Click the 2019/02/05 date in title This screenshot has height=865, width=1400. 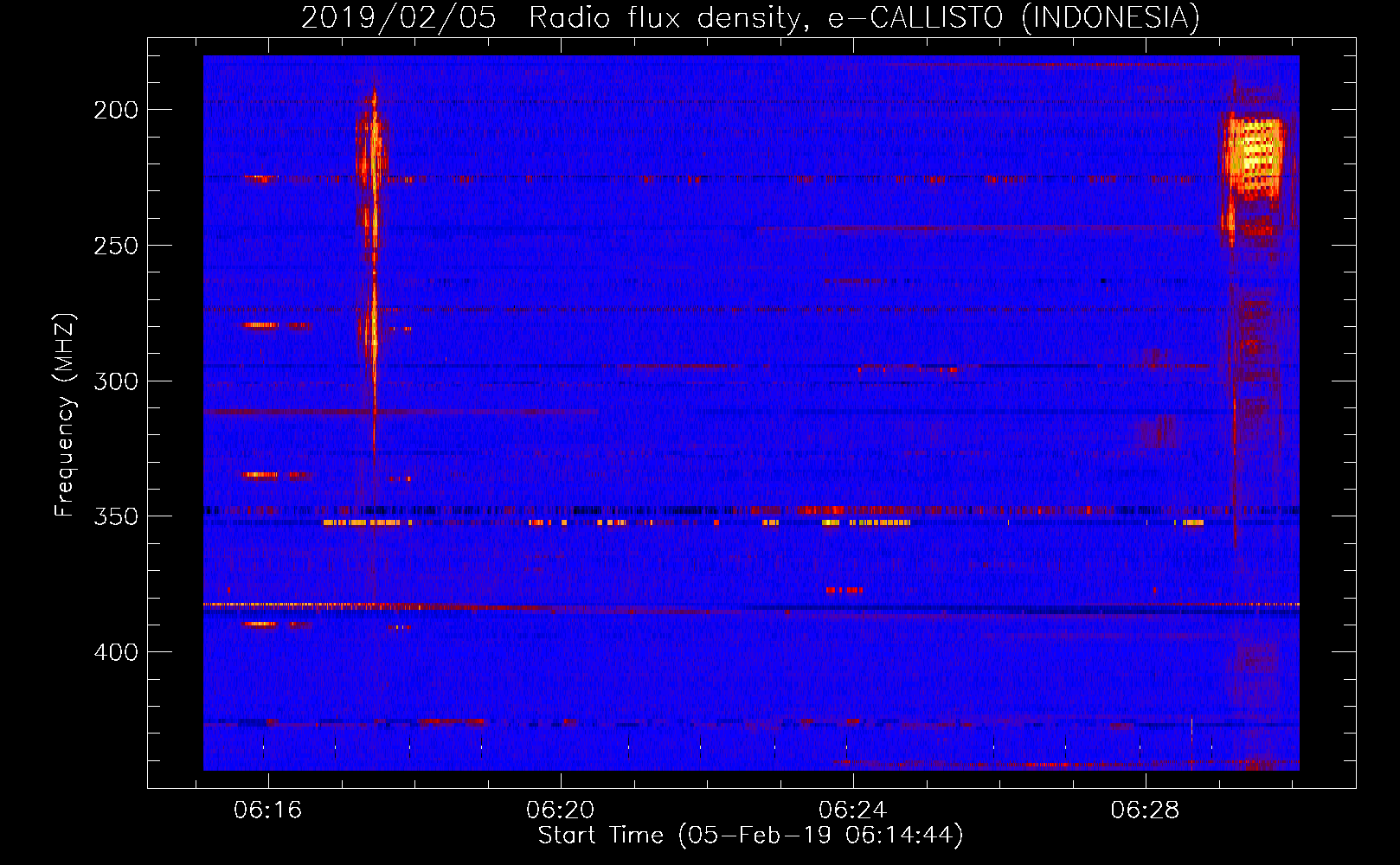pyautogui.click(x=399, y=18)
